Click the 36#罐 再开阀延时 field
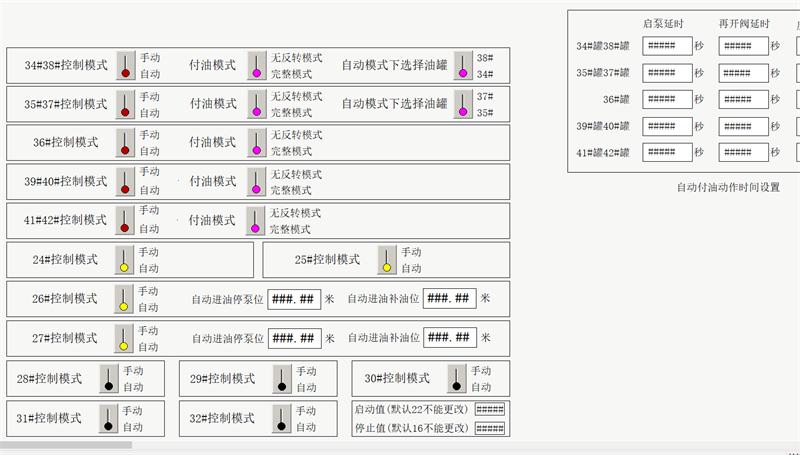Screen dimensions: 800x455 point(743,99)
